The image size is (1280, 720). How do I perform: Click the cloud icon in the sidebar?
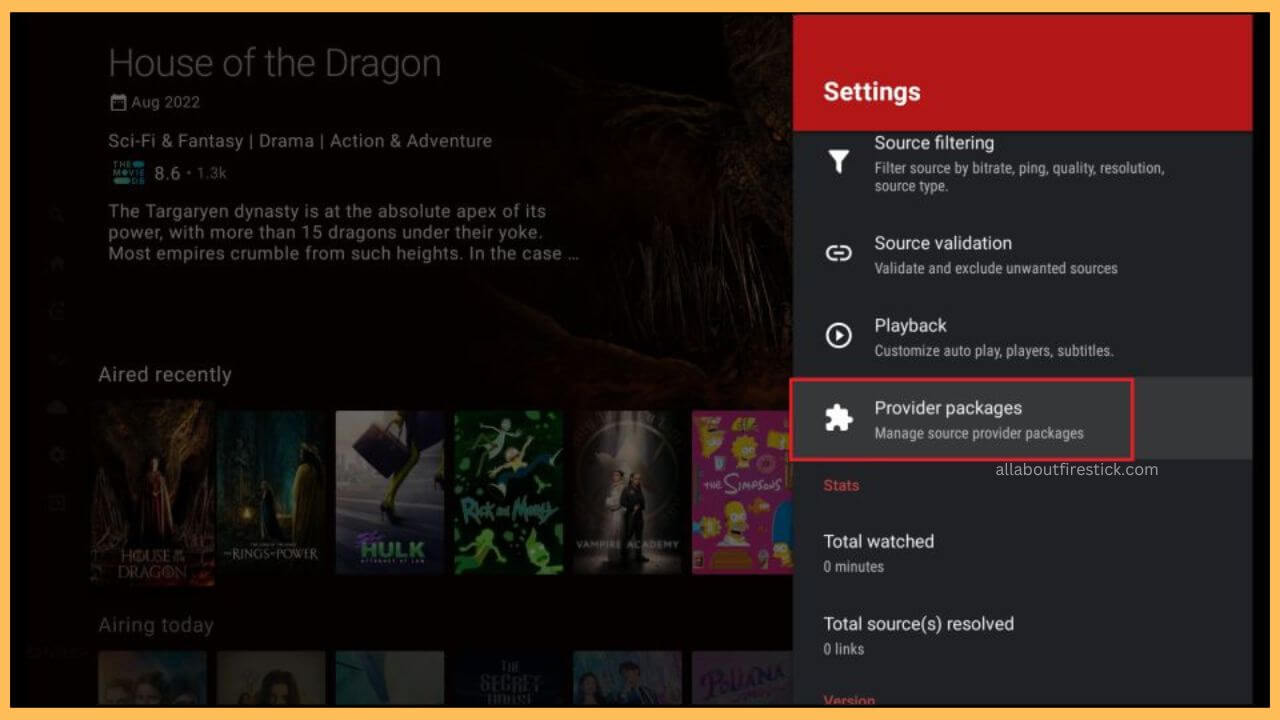coord(57,407)
